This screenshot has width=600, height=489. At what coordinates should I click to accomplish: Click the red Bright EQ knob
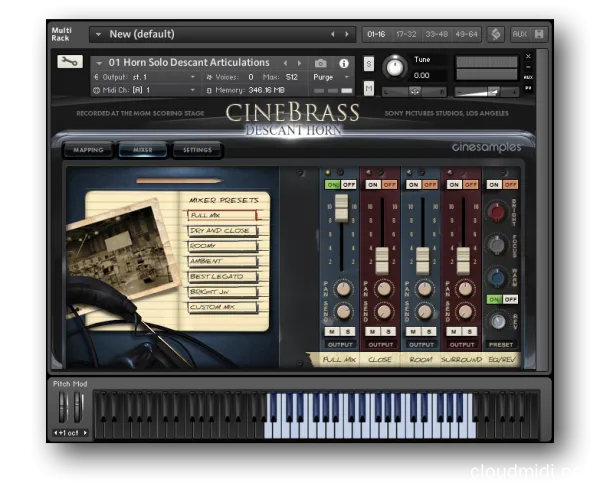pos(497,212)
